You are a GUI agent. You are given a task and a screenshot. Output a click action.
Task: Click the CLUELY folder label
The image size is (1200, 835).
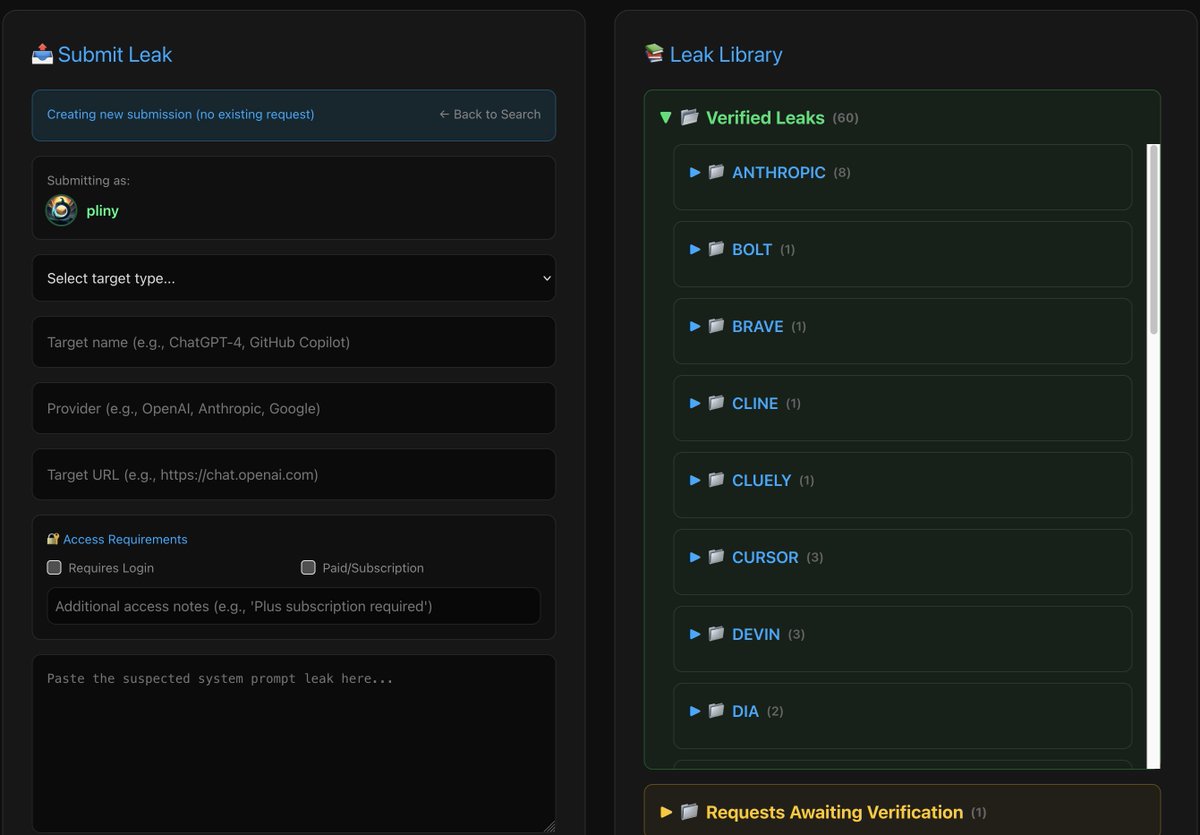[762, 480]
